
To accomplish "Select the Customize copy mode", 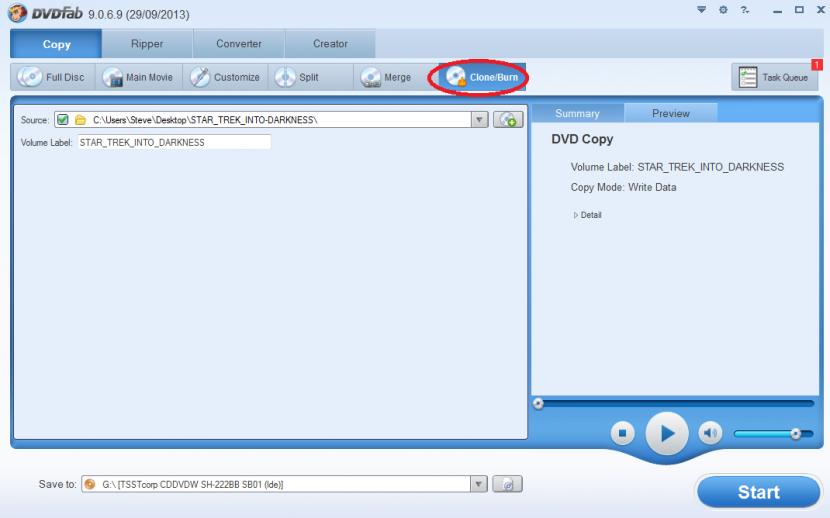I will click(225, 77).
